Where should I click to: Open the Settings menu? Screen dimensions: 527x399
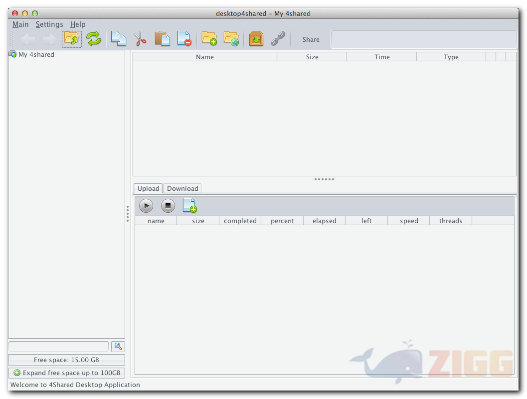point(49,25)
